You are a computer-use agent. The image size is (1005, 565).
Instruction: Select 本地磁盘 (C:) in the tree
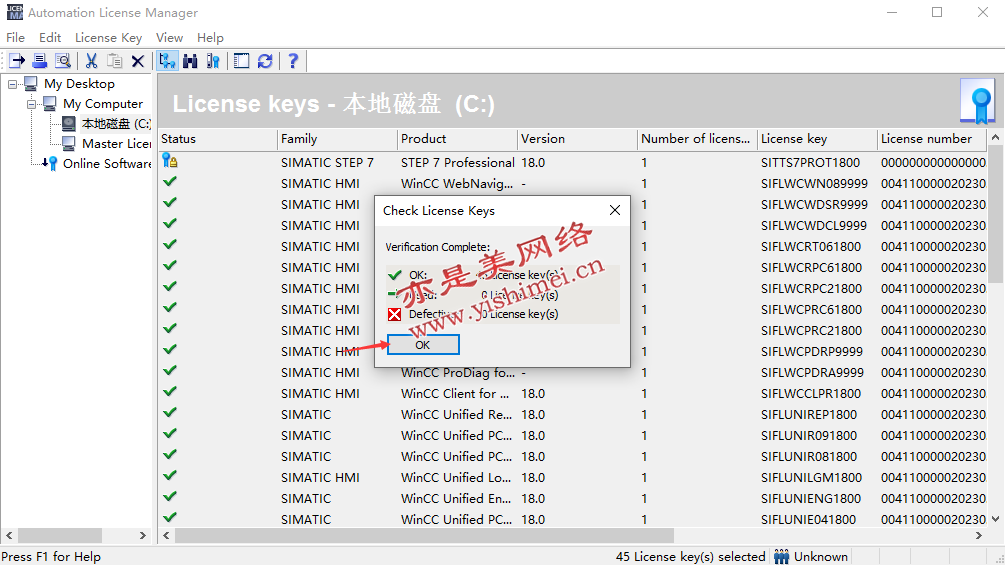tap(116, 124)
